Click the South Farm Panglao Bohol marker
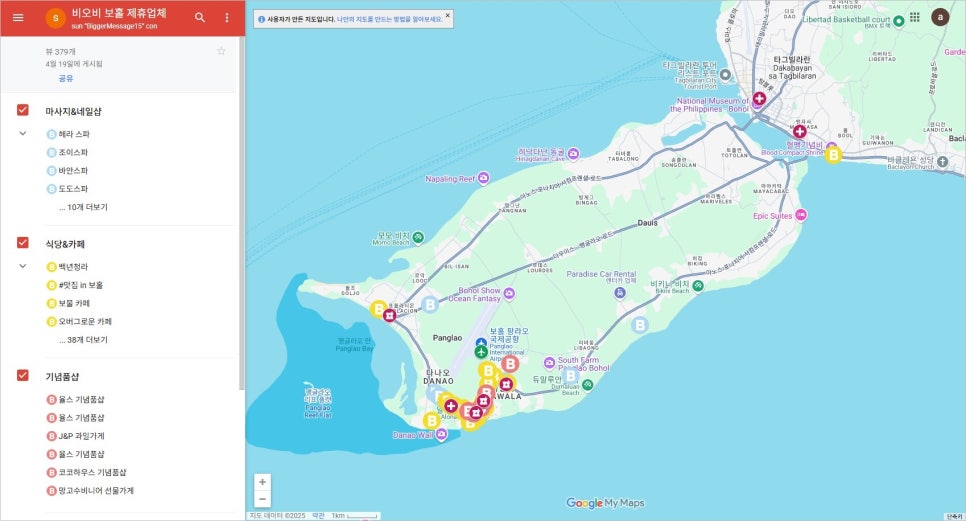The height and width of the screenshot is (521, 966). point(550,363)
